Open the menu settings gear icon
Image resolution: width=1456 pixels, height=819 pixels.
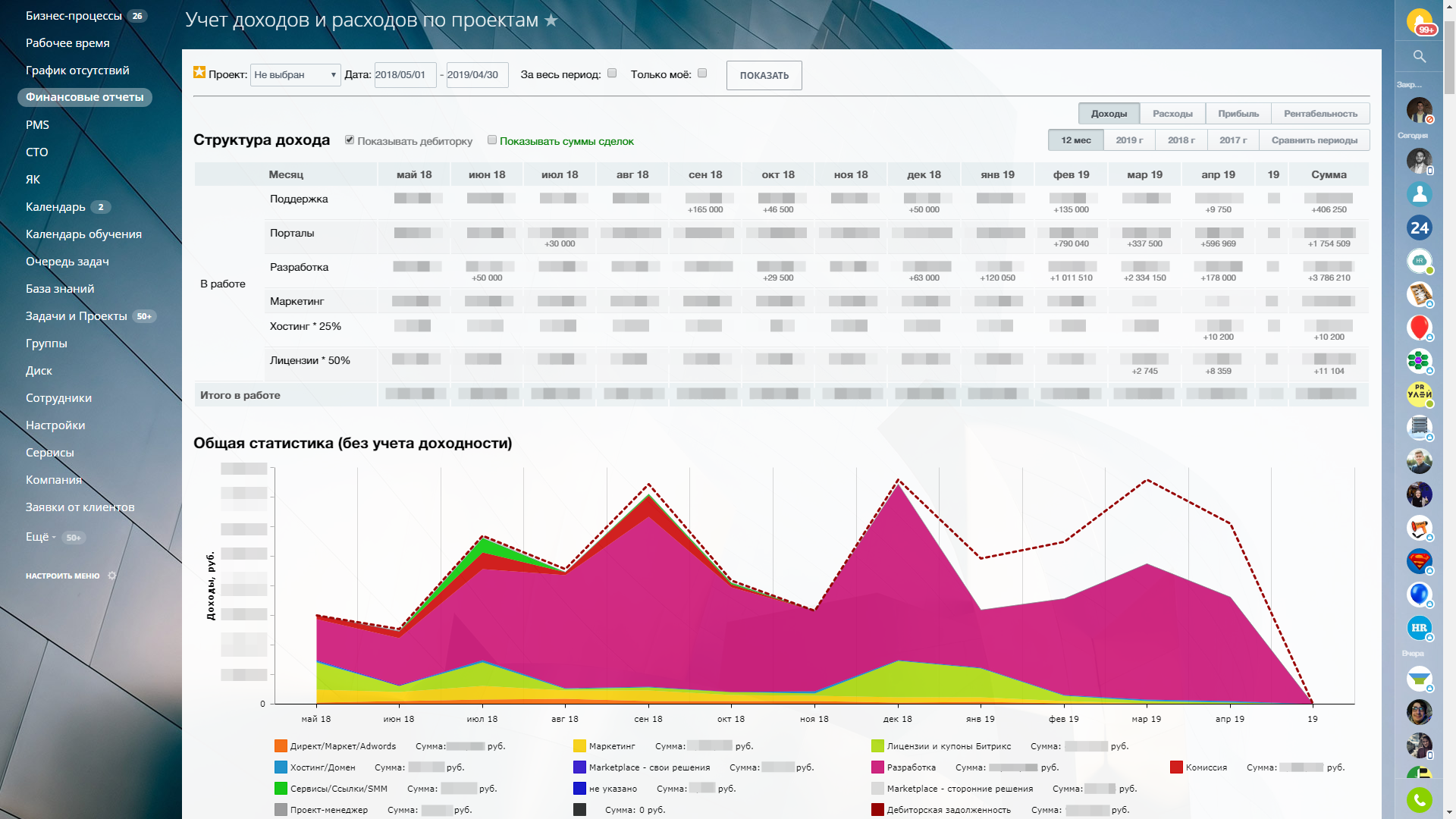coord(112,576)
